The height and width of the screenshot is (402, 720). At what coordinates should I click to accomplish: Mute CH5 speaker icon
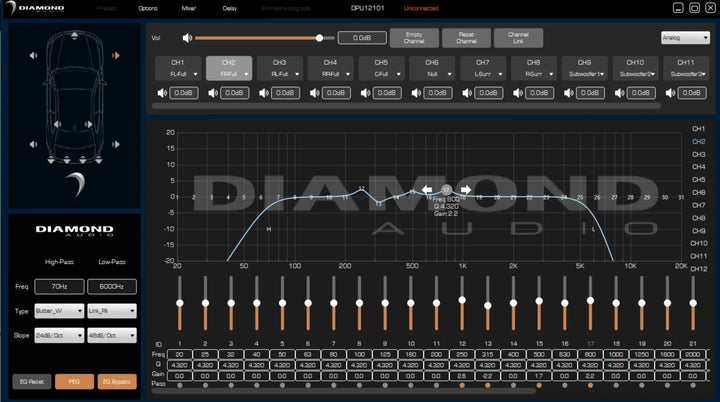(x=366, y=93)
